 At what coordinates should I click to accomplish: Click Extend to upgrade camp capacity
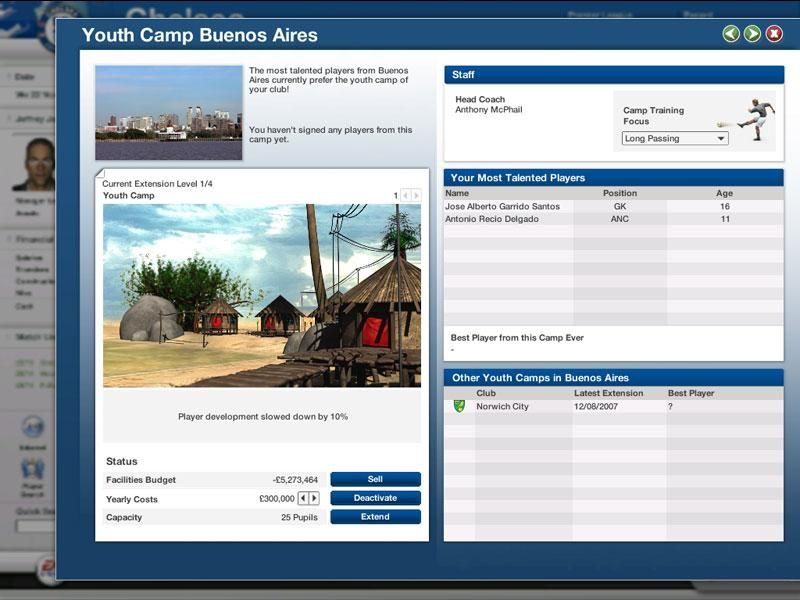coord(375,517)
